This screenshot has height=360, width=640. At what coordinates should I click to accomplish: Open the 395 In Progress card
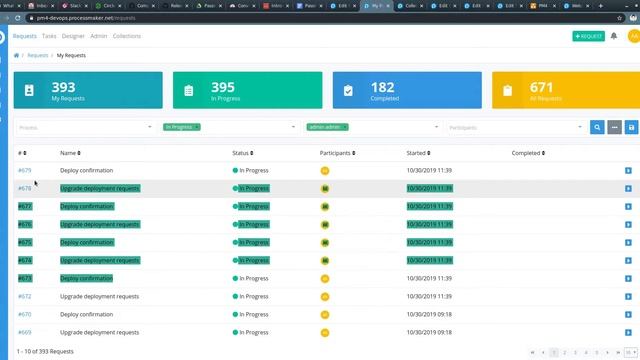coord(247,90)
